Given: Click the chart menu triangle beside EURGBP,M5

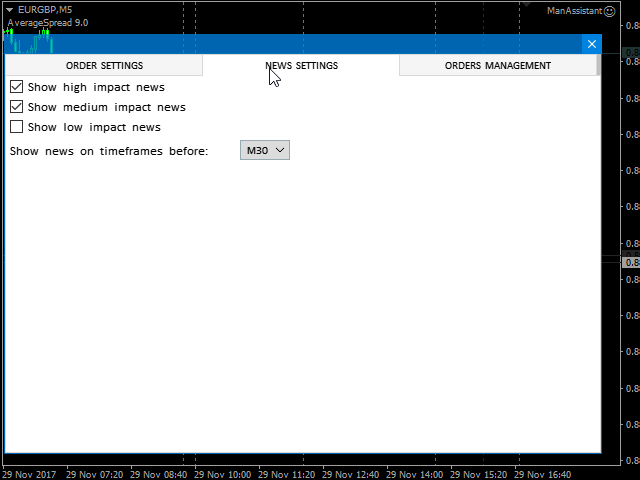Looking at the screenshot, I should point(9,9).
